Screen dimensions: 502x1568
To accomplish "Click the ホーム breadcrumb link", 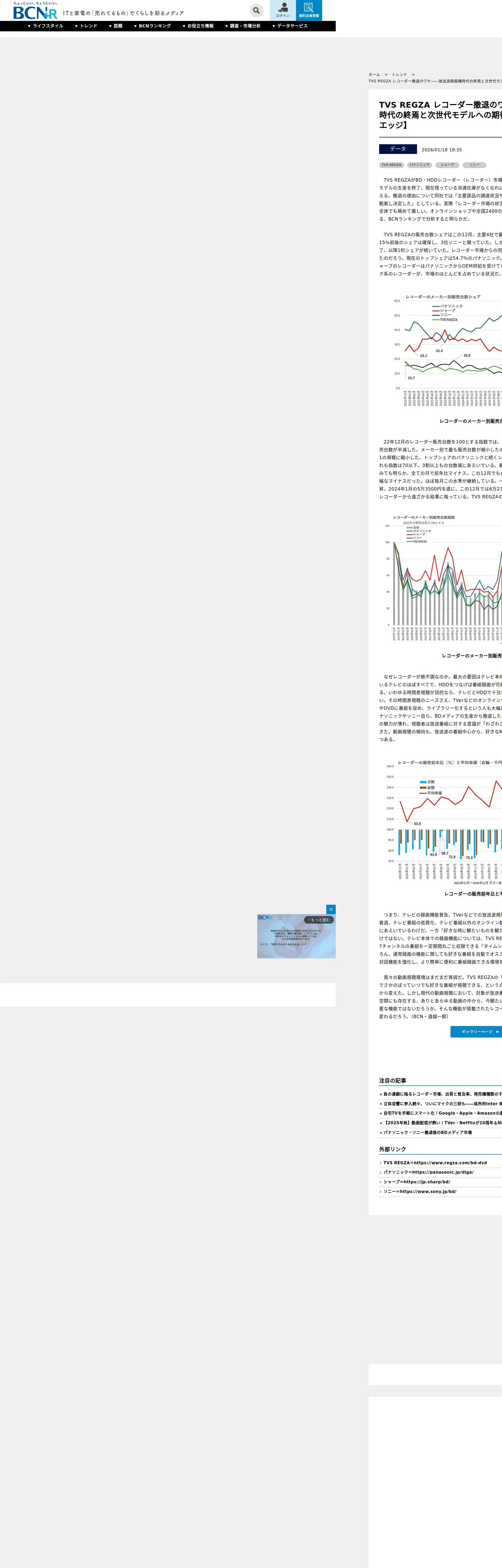I will click(374, 74).
